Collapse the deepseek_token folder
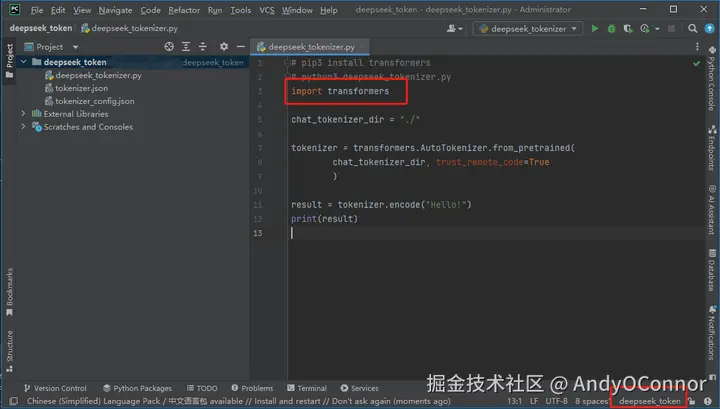Viewport: 720px width, 409px height. pos(23,62)
